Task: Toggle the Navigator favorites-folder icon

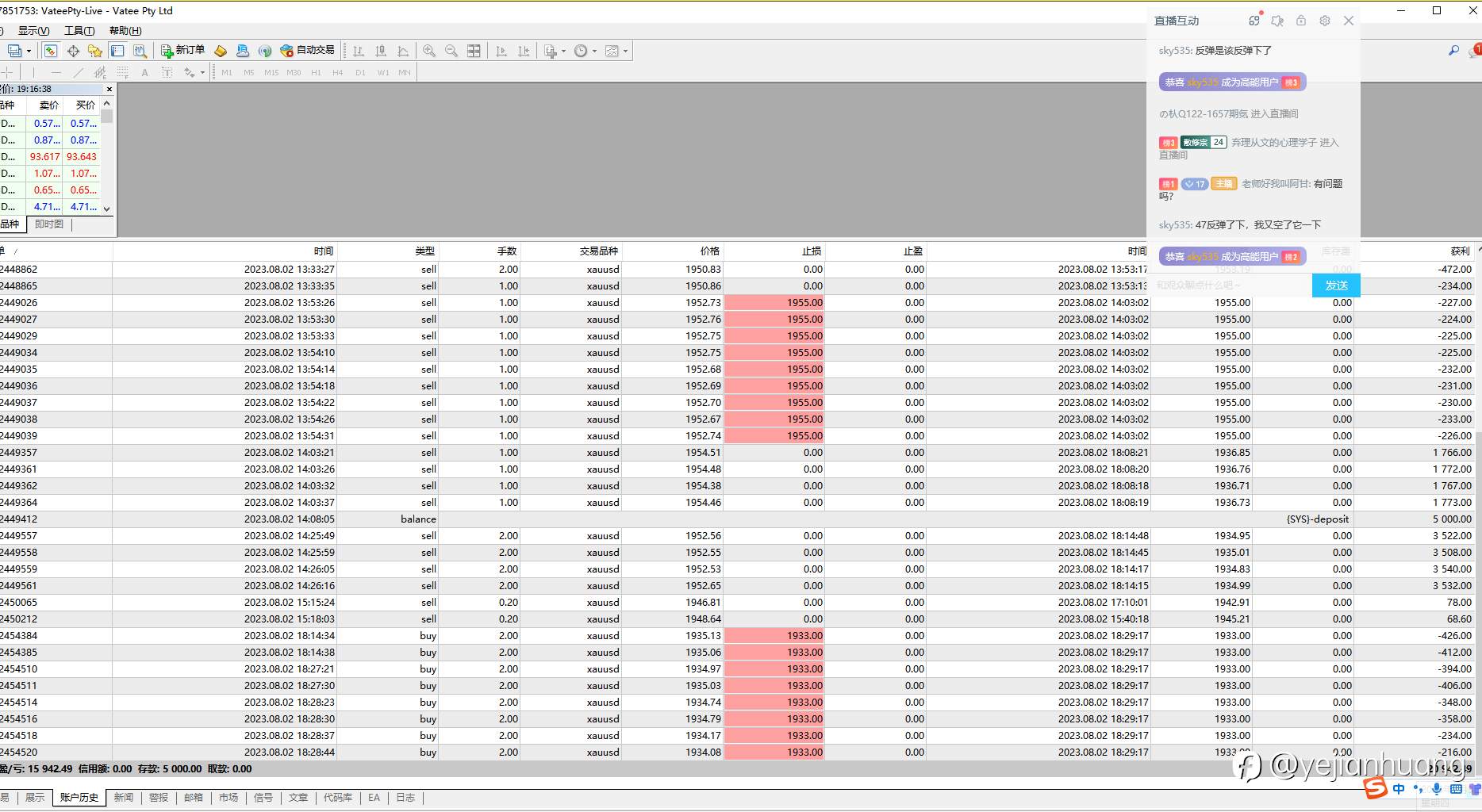Action: coord(95,51)
